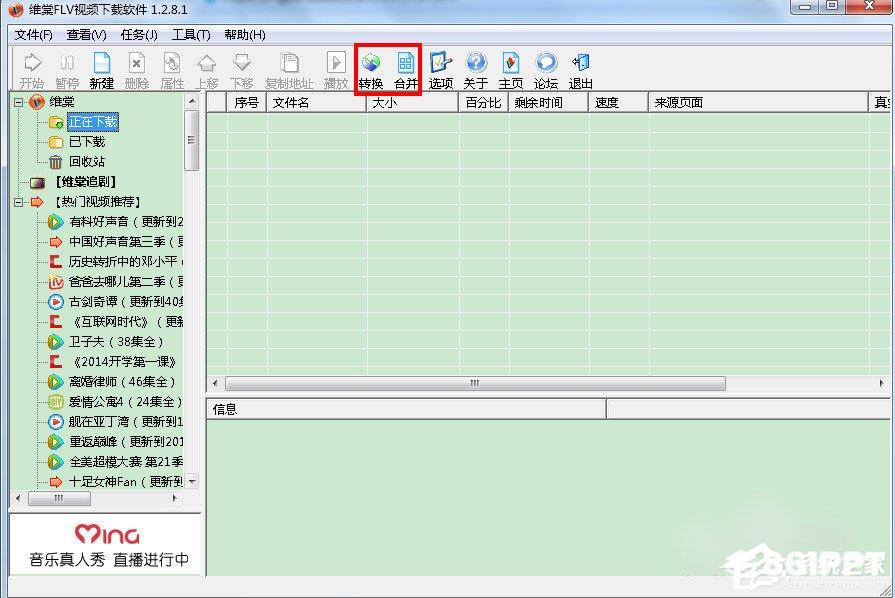Screen dimensions: 895x598
Task: Open 选项 (Options) from toolbar
Action: (x=441, y=70)
